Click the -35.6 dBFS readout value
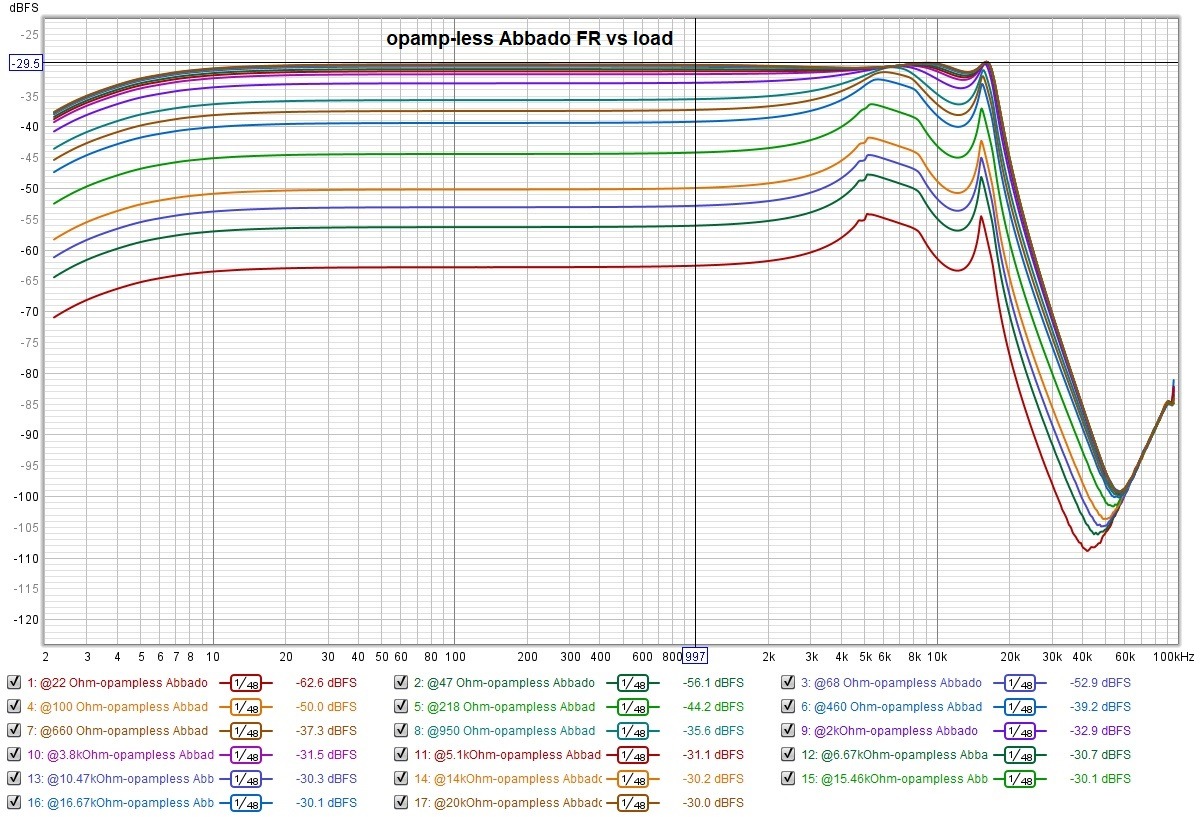 pos(713,732)
